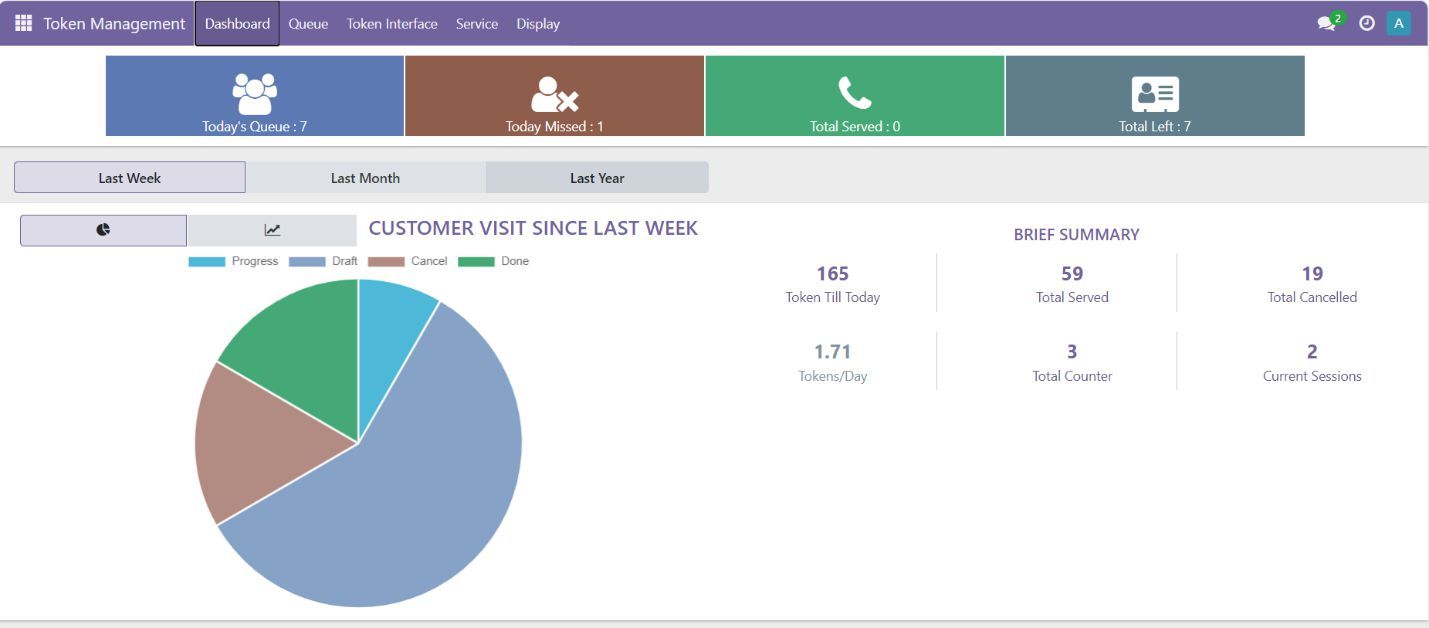Open the Display menu
This screenshot has height=628, width=1429.
538,24
